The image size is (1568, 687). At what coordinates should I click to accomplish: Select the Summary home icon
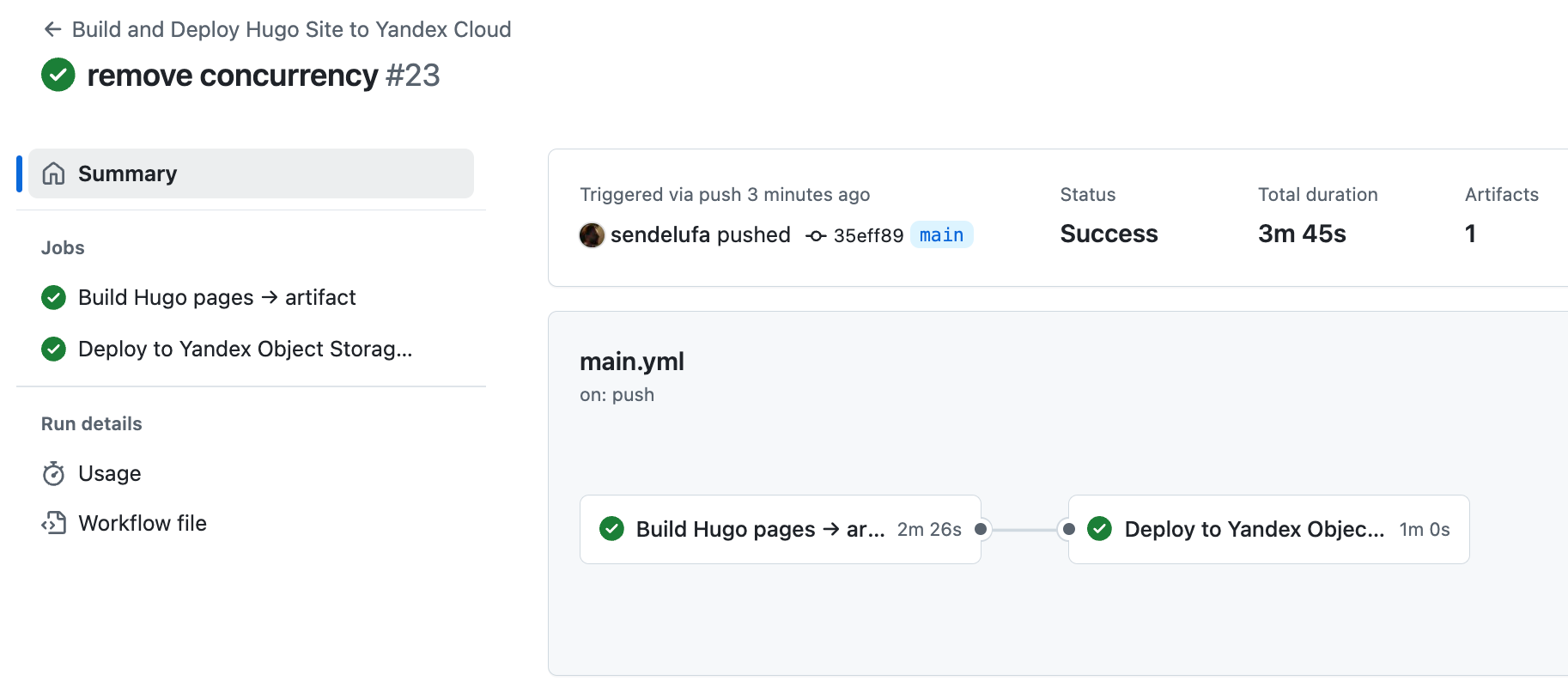(53, 173)
